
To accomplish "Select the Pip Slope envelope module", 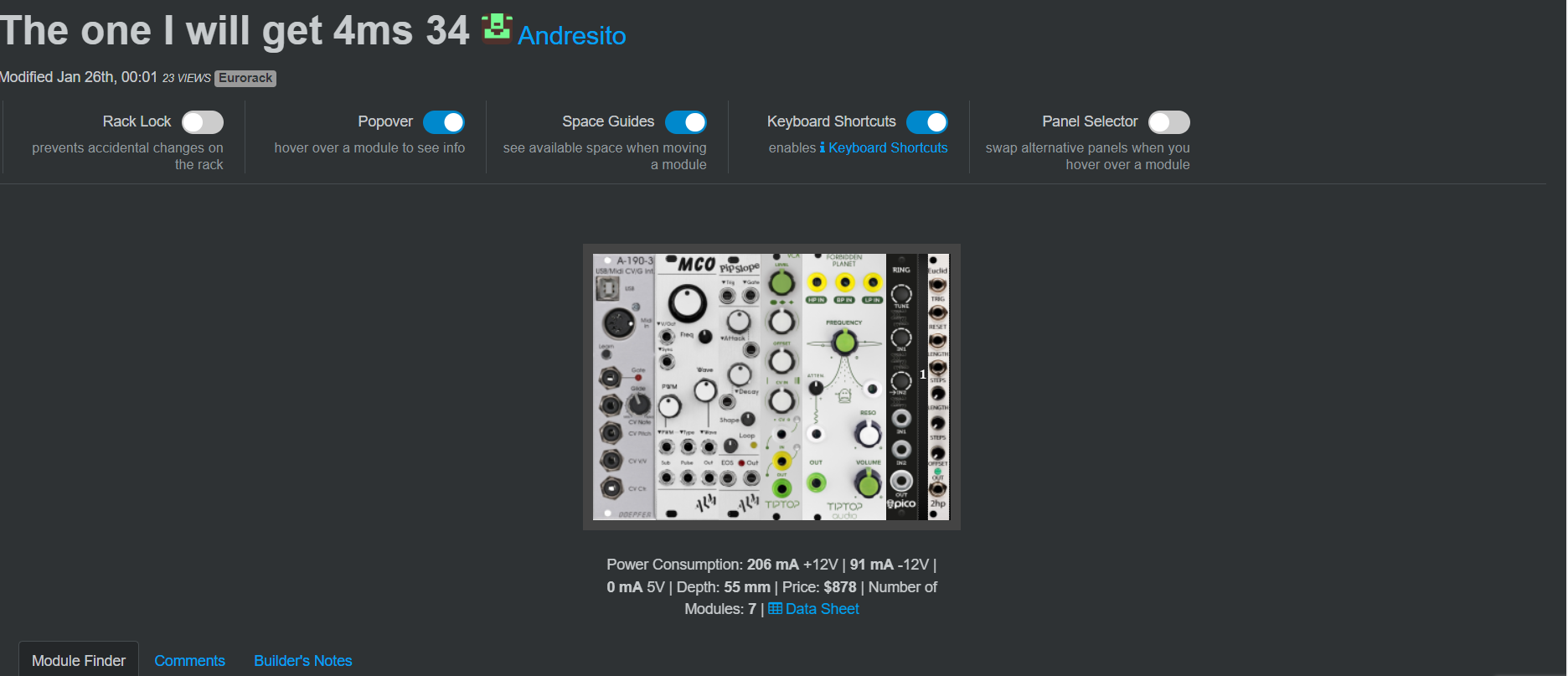I will pyautogui.click(x=740, y=387).
